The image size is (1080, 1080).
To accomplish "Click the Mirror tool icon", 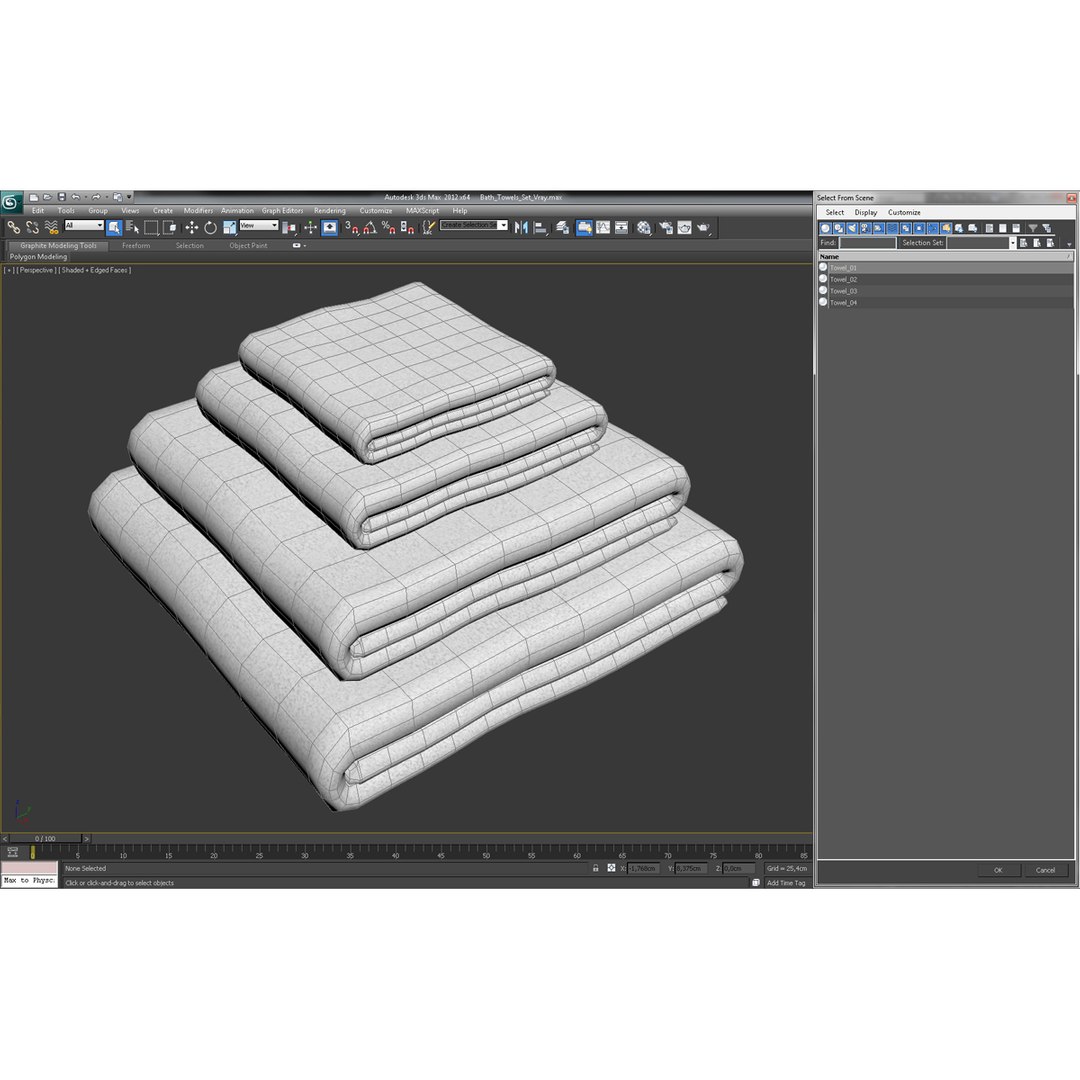I will point(521,227).
